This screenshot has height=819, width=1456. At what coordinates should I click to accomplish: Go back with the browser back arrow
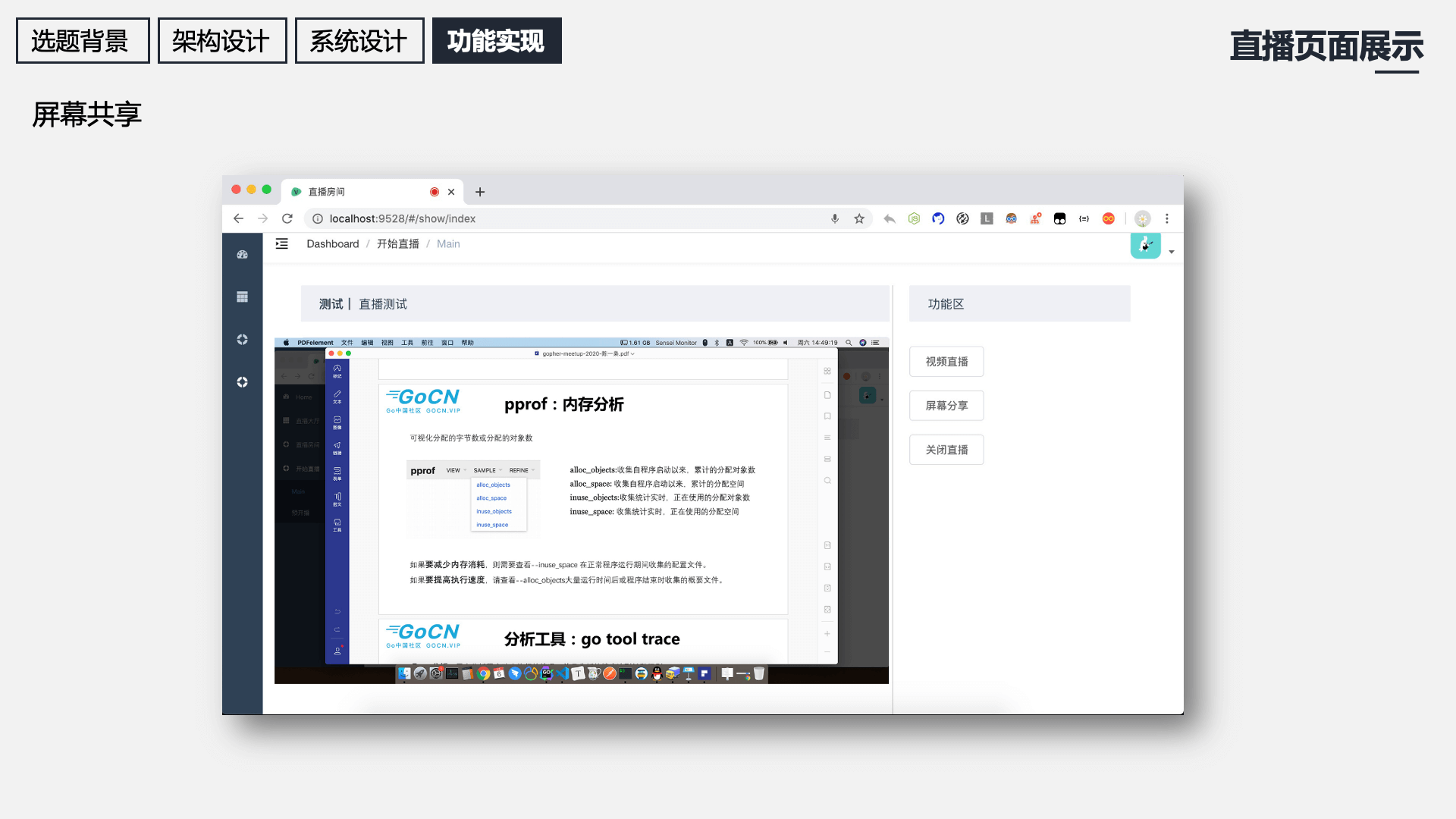click(x=238, y=219)
